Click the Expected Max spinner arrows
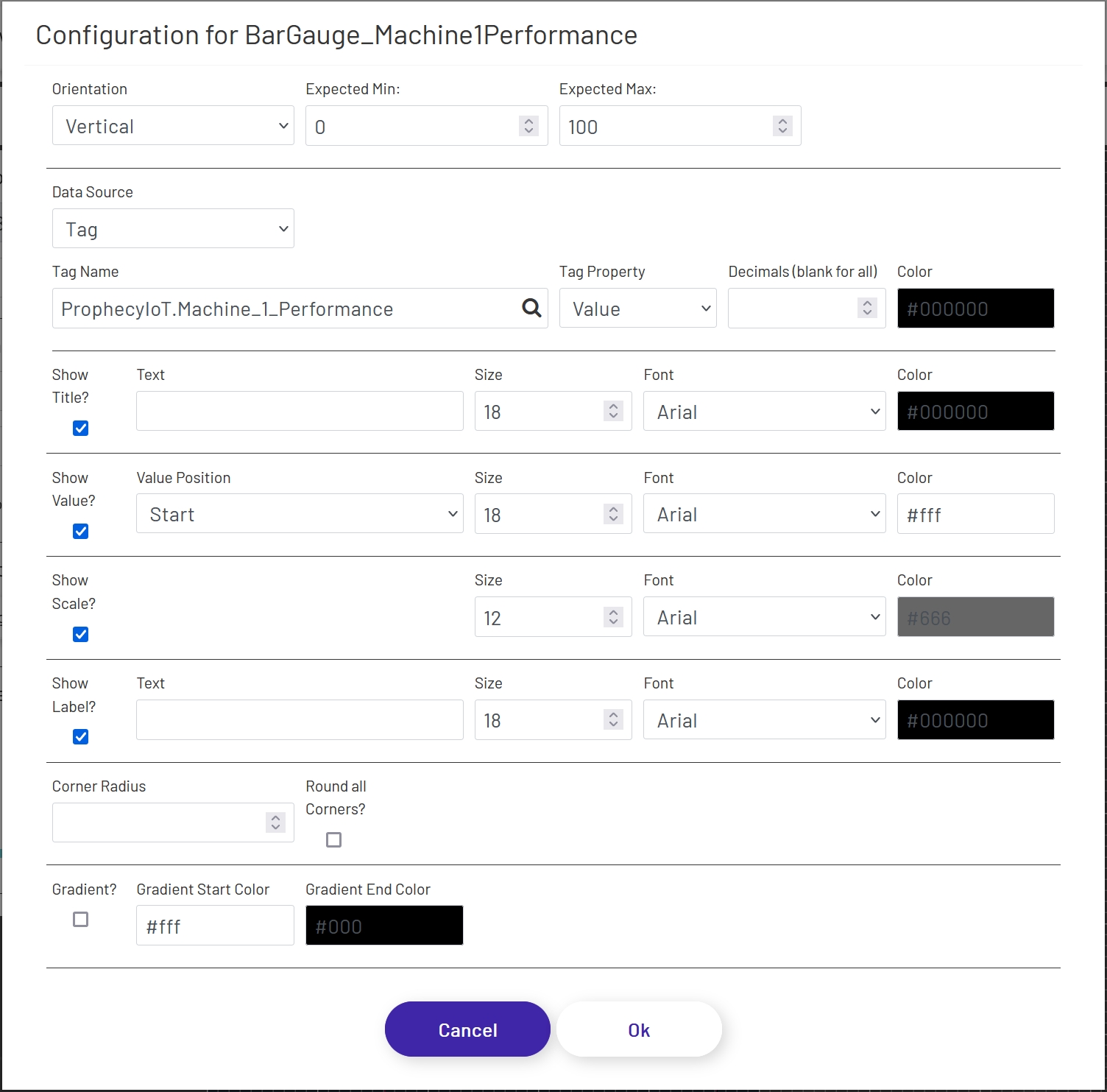 point(782,126)
